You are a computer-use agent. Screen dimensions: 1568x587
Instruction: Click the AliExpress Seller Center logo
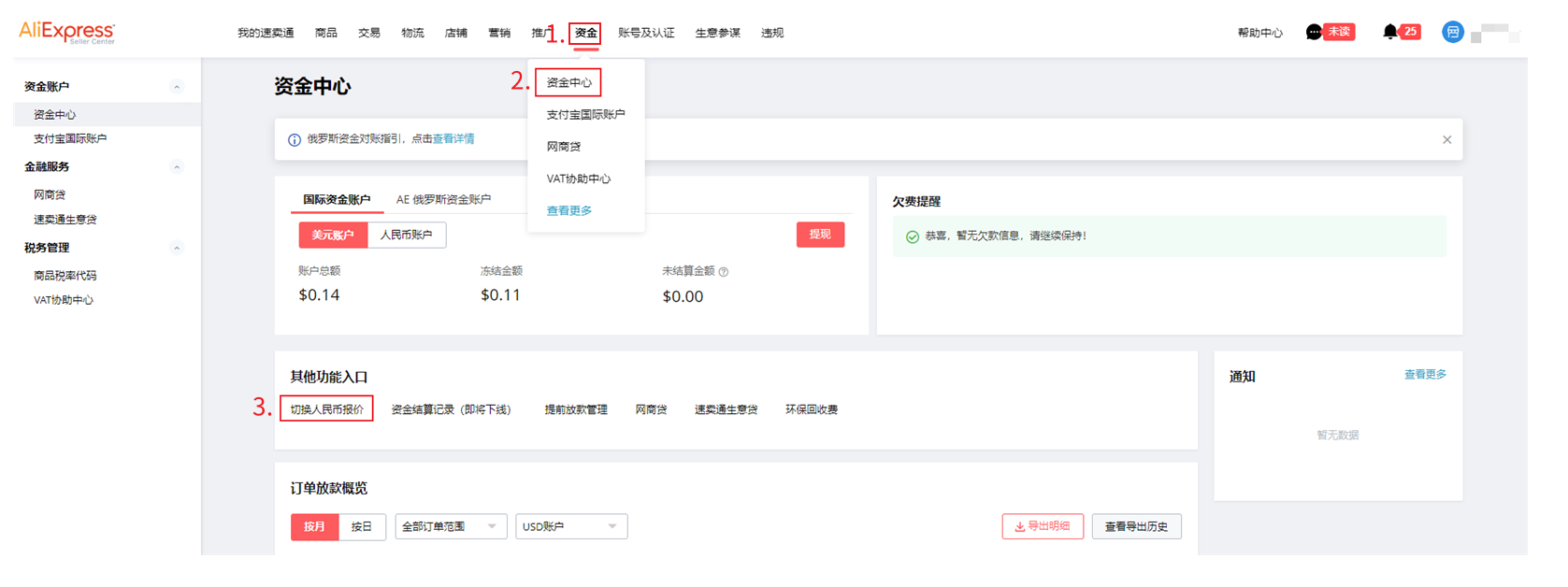(66, 33)
